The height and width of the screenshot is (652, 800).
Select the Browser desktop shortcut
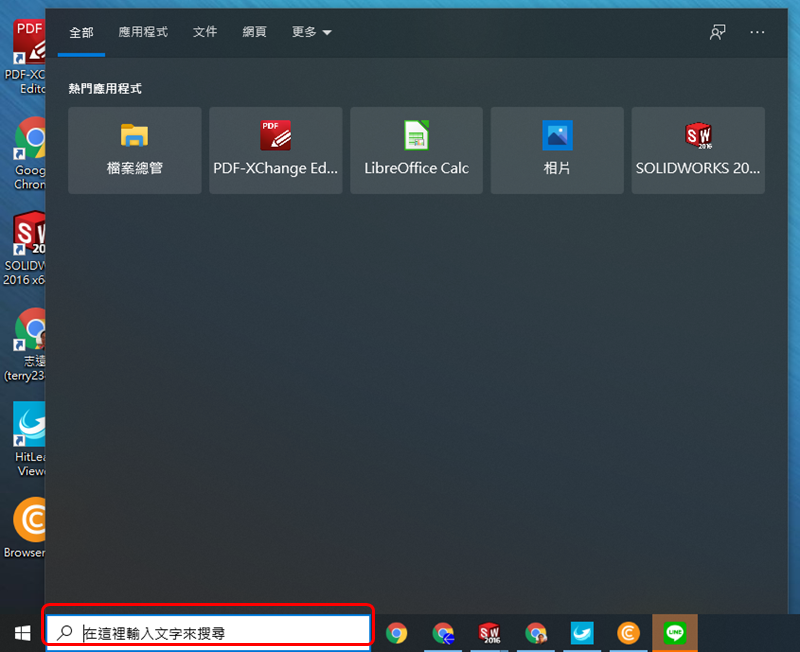pyautogui.click(x=26, y=528)
